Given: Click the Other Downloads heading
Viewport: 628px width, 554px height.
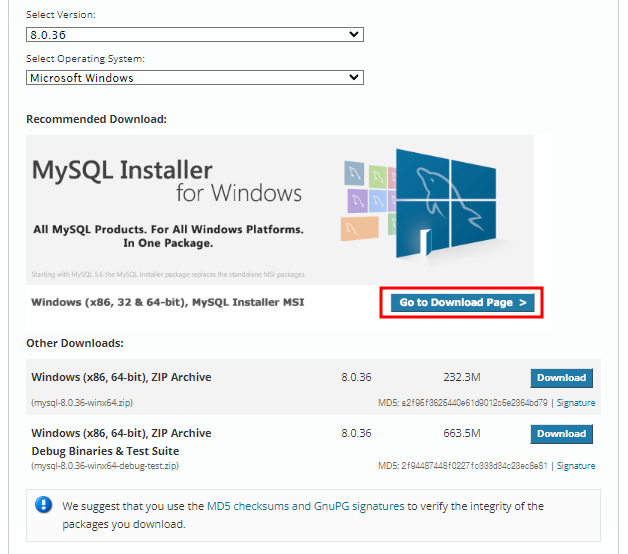Looking at the screenshot, I should coord(75,343).
